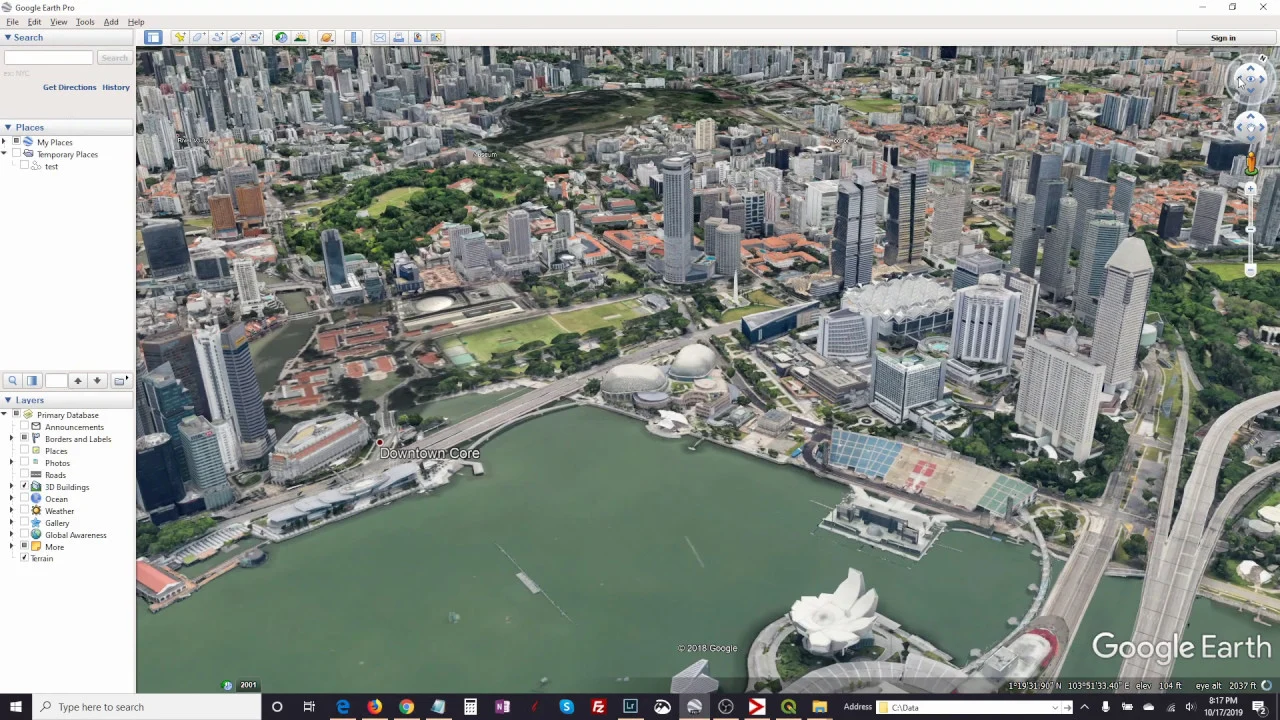Open the View menu
Image resolution: width=1280 pixels, height=720 pixels.
coord(59,22)
